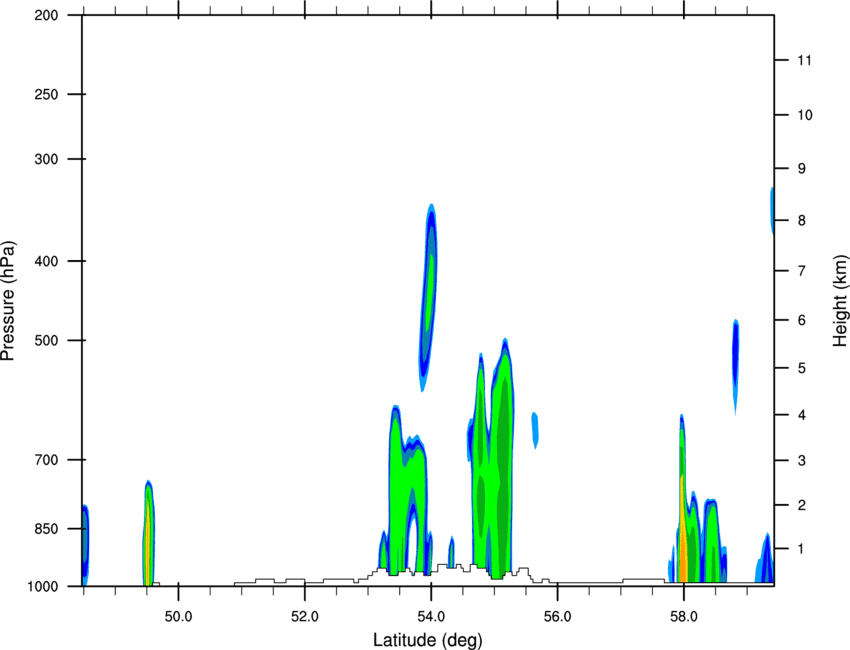
Task: Click the blue streak at 6 km height
Action: 736,366
